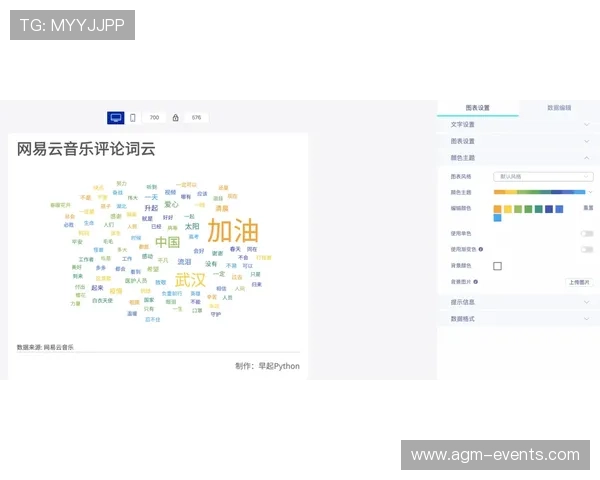Expand the 文字设置 section

pos(518,124)
